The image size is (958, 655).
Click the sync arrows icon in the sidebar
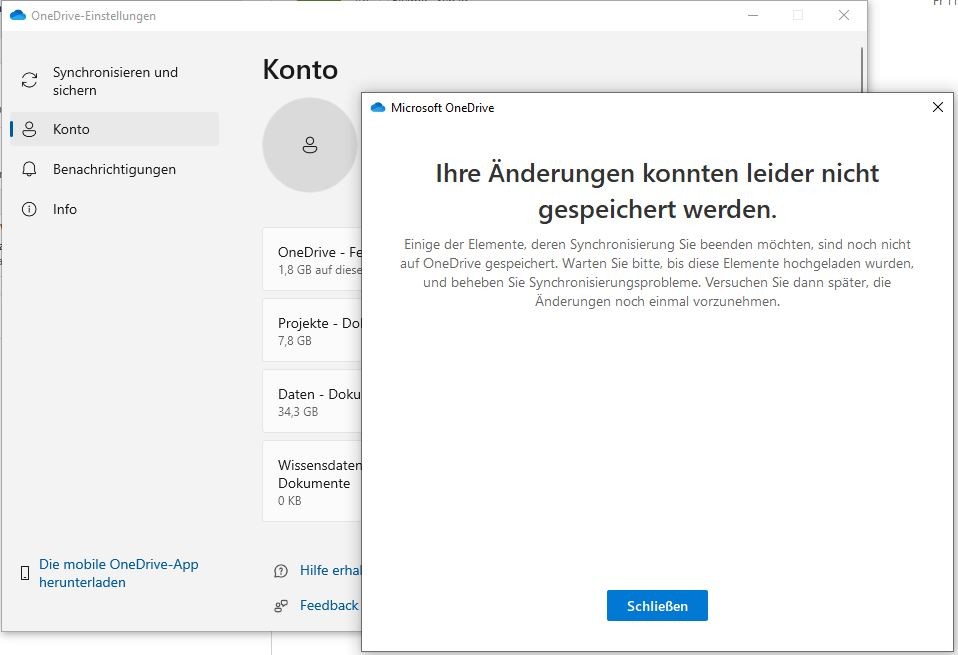29,80
